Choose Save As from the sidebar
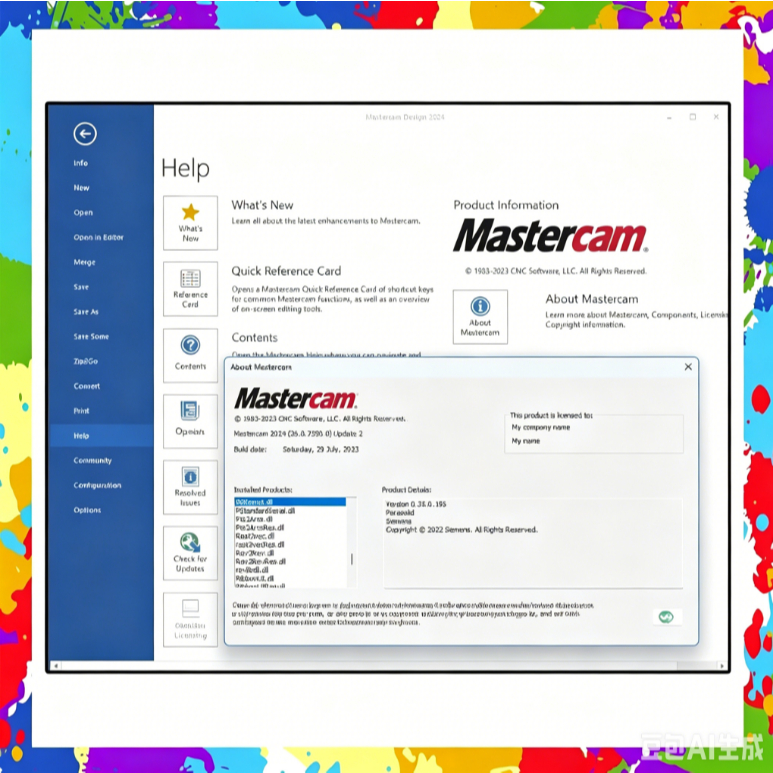The height and width of the screenshot is (773, 773). 86,312
